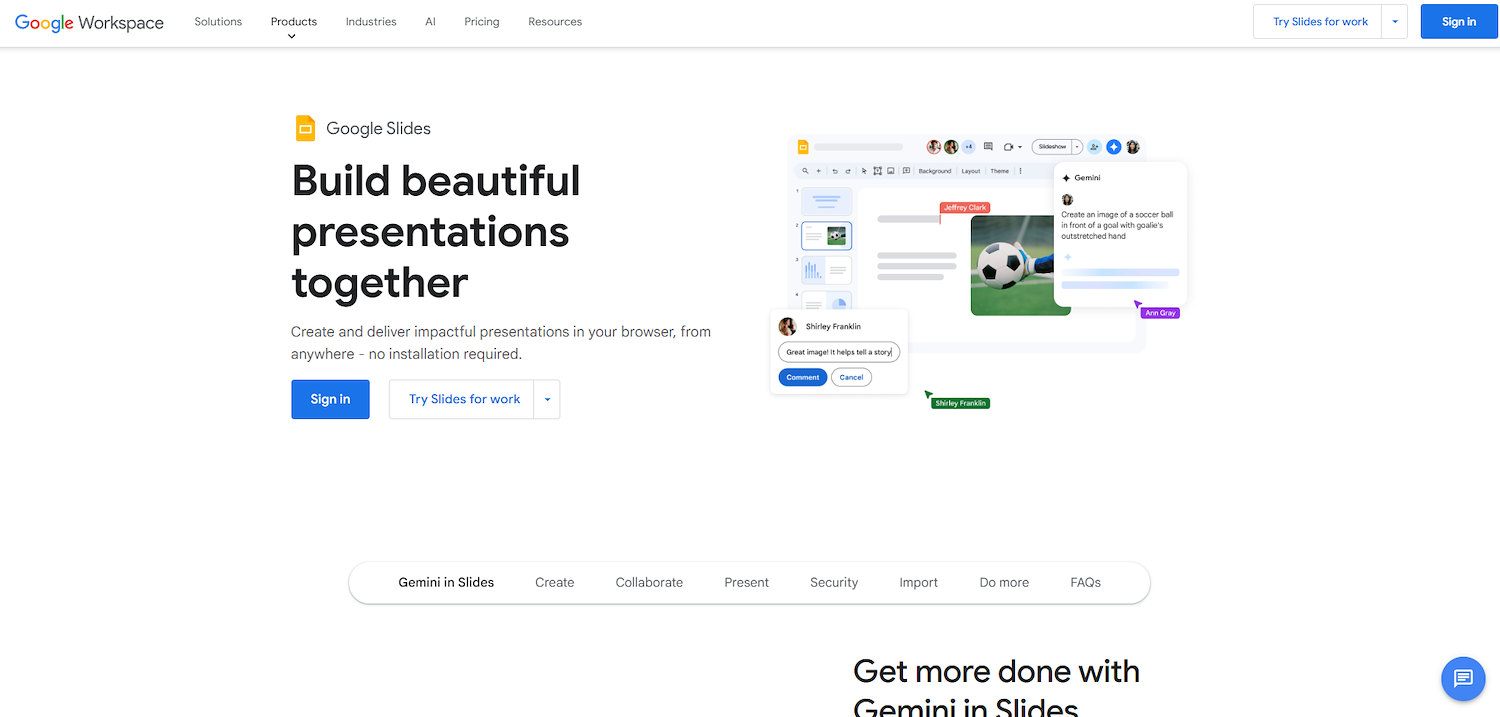Select slide 3 thumbnail with bar chart

point(827,270)
